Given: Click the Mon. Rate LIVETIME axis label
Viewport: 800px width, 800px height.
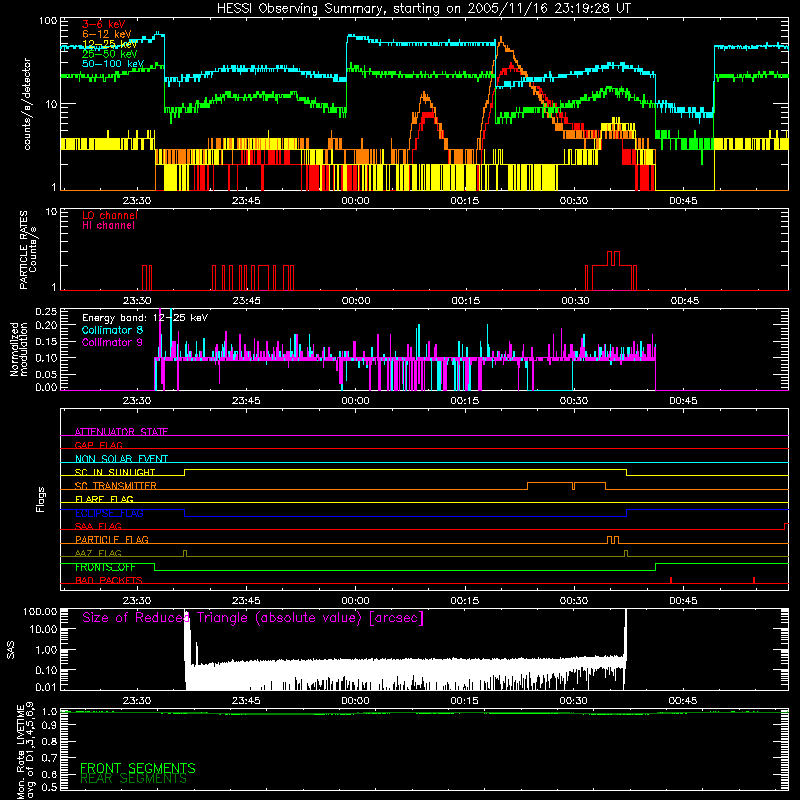Looking at the screenshot, I should [26, 751].
